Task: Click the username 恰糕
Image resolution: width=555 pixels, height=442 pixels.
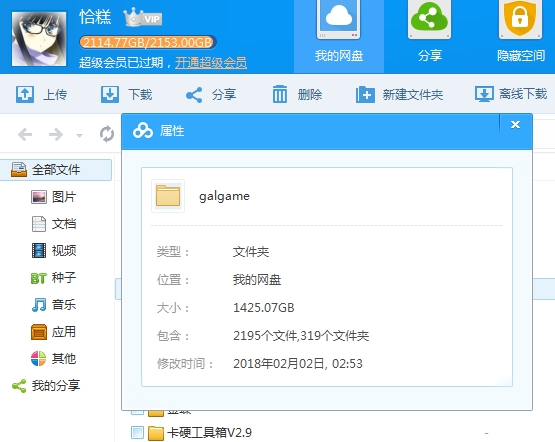Action: tap(95, 17)
